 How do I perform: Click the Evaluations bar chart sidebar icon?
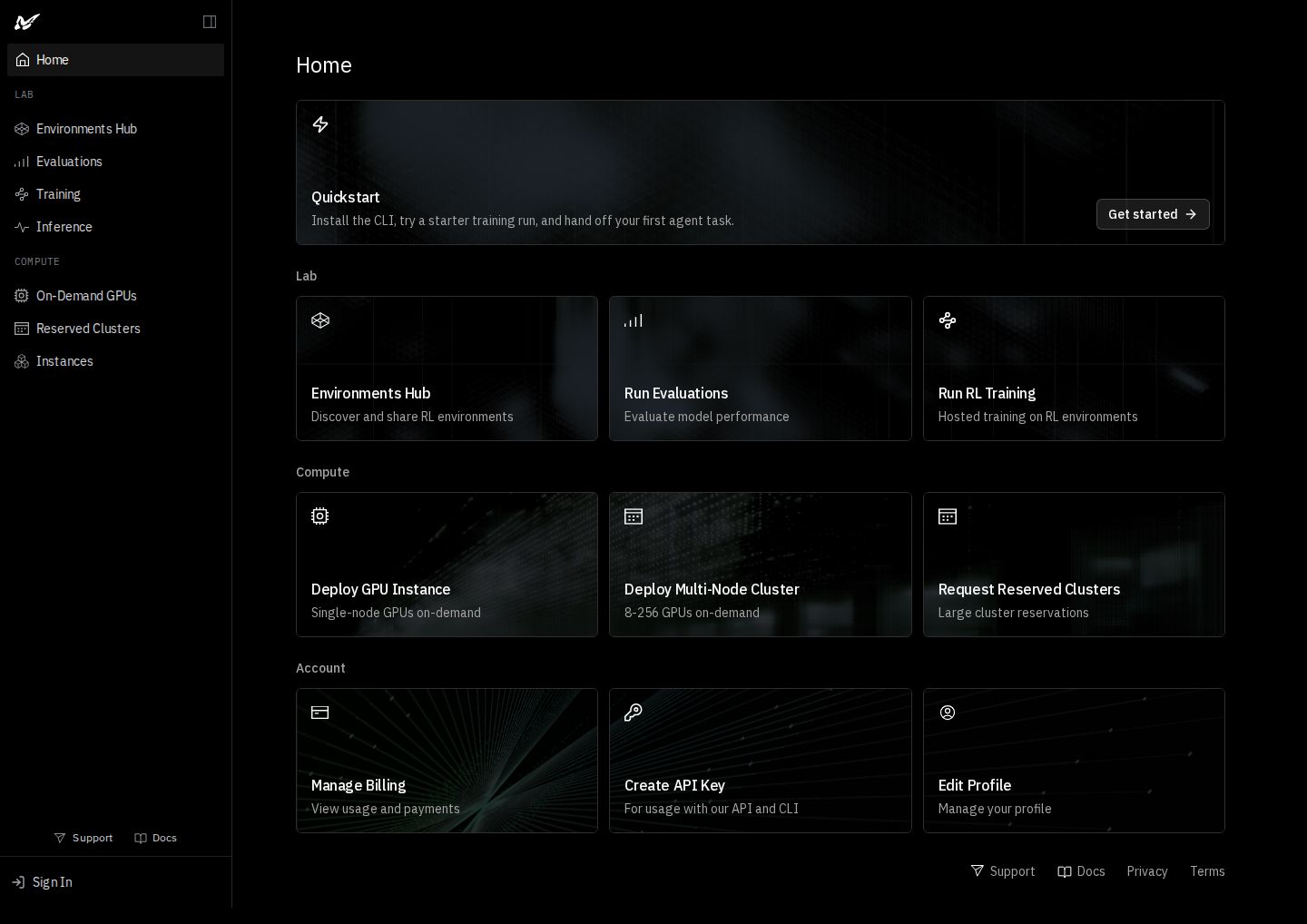[x=22, y=162]
